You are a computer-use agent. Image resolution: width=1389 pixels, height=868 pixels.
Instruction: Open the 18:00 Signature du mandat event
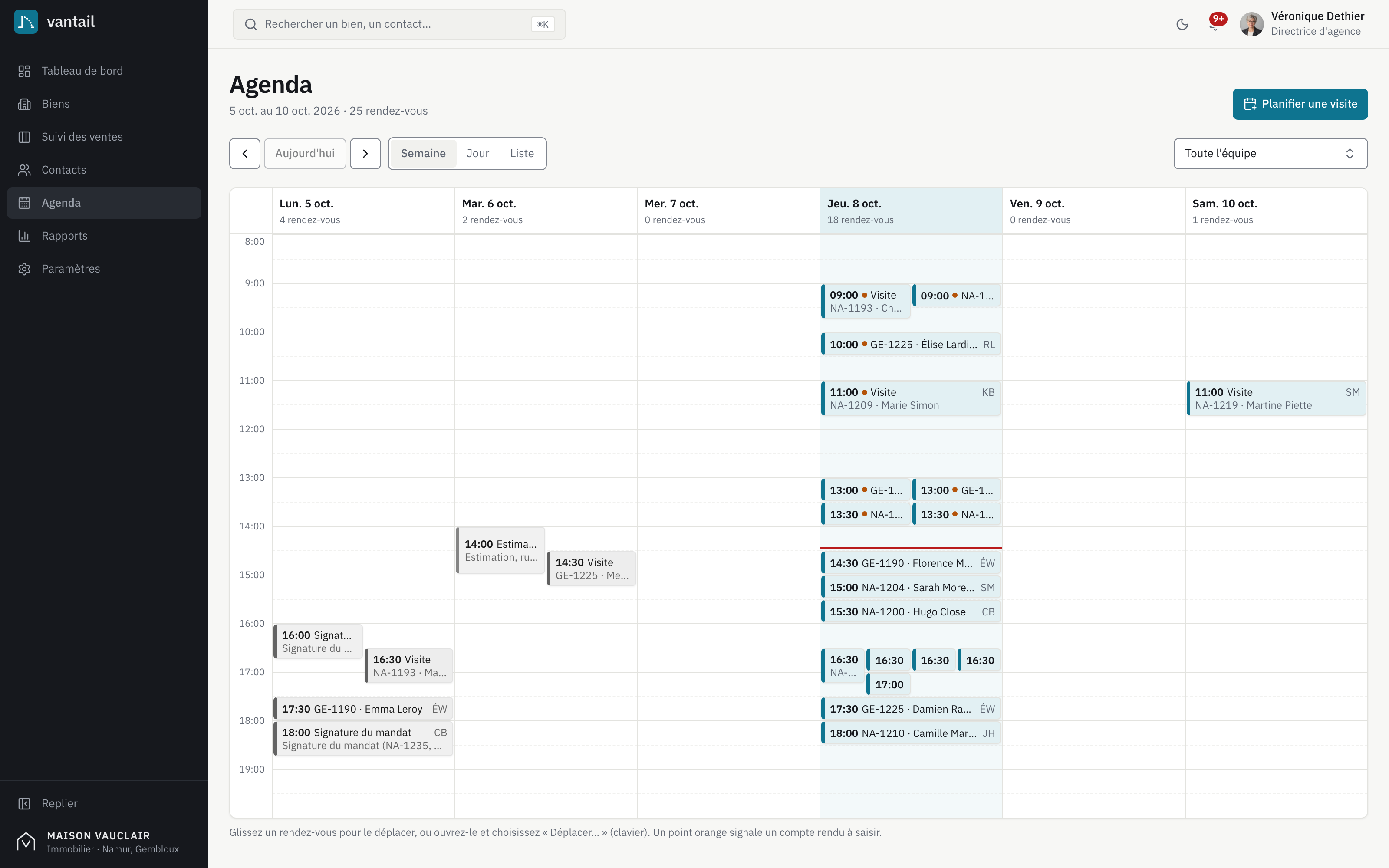coord(363,739)
